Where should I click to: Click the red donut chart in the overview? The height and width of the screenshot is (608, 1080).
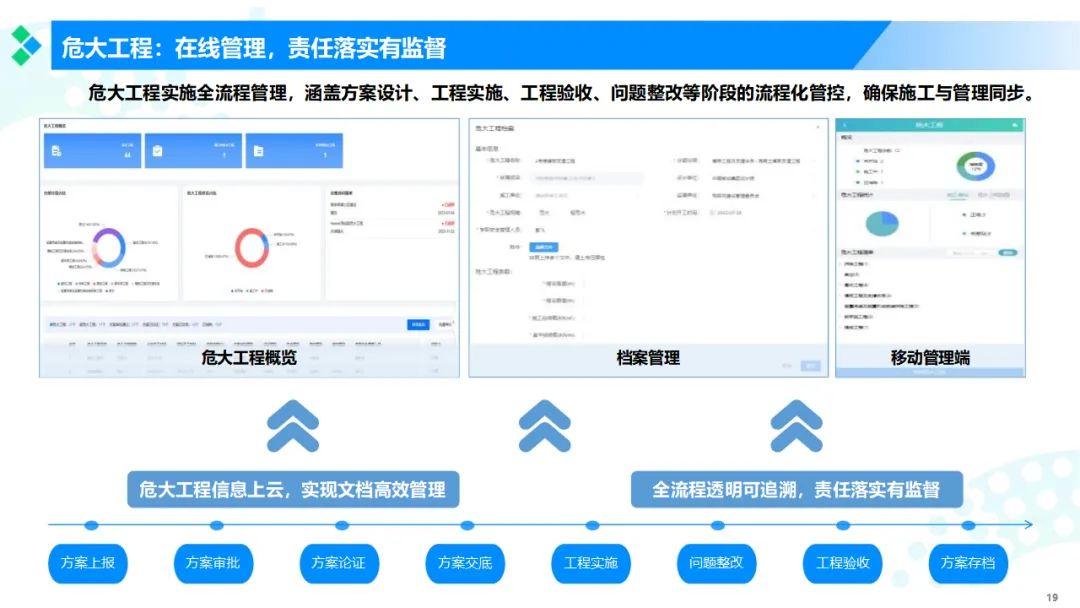pyautogui.click(x=251, y=247)
